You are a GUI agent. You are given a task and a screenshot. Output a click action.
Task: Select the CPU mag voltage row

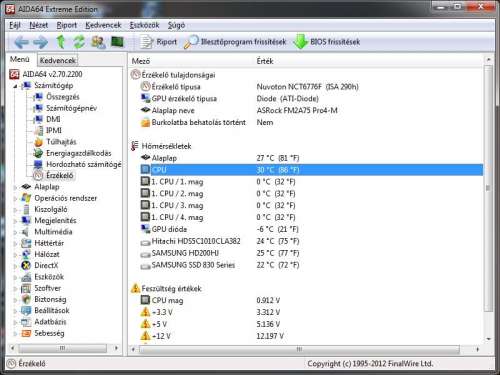click(306, 300)
